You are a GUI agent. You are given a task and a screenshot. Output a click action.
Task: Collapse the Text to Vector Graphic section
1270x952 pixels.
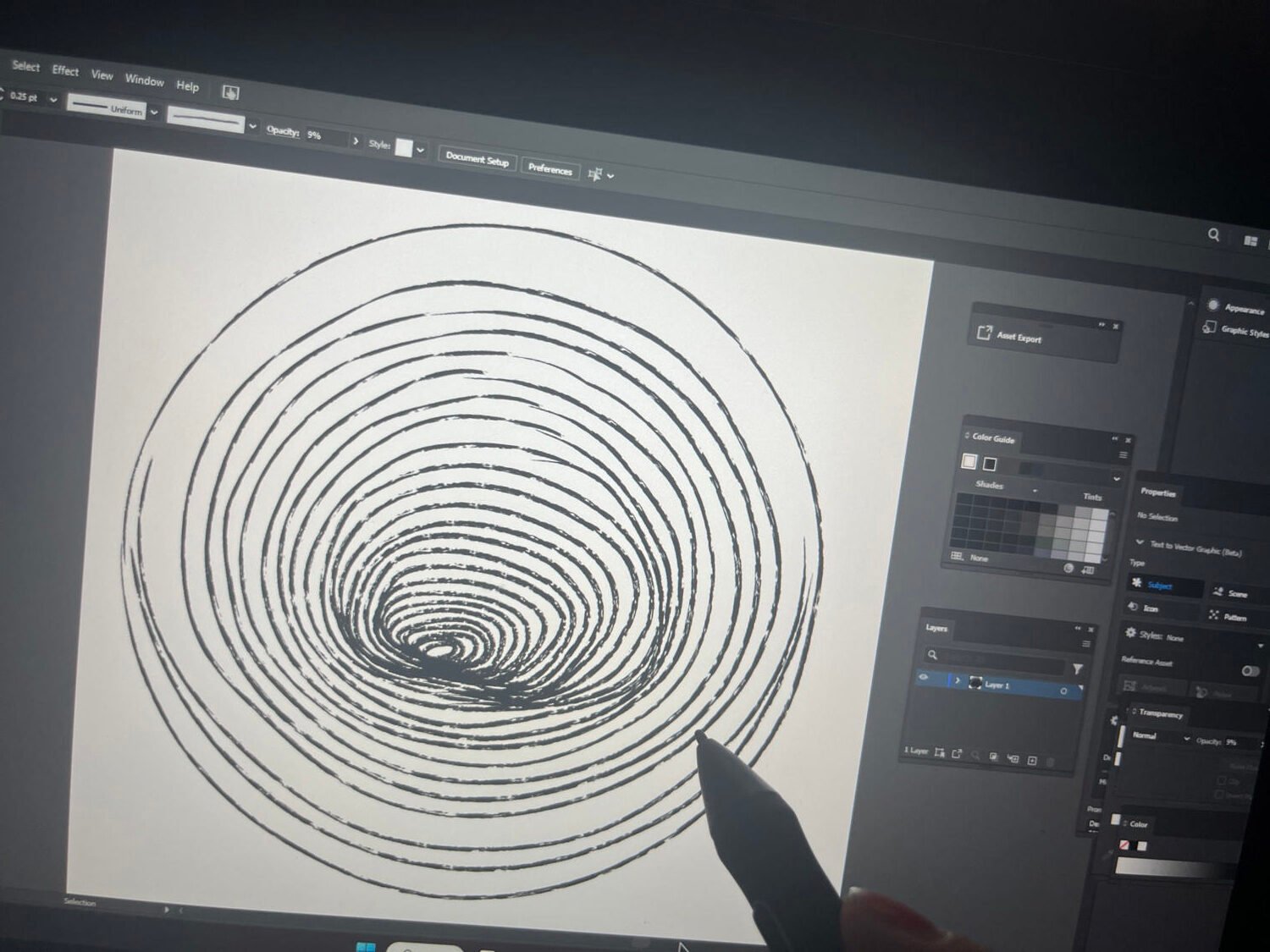pos(1140,542)
